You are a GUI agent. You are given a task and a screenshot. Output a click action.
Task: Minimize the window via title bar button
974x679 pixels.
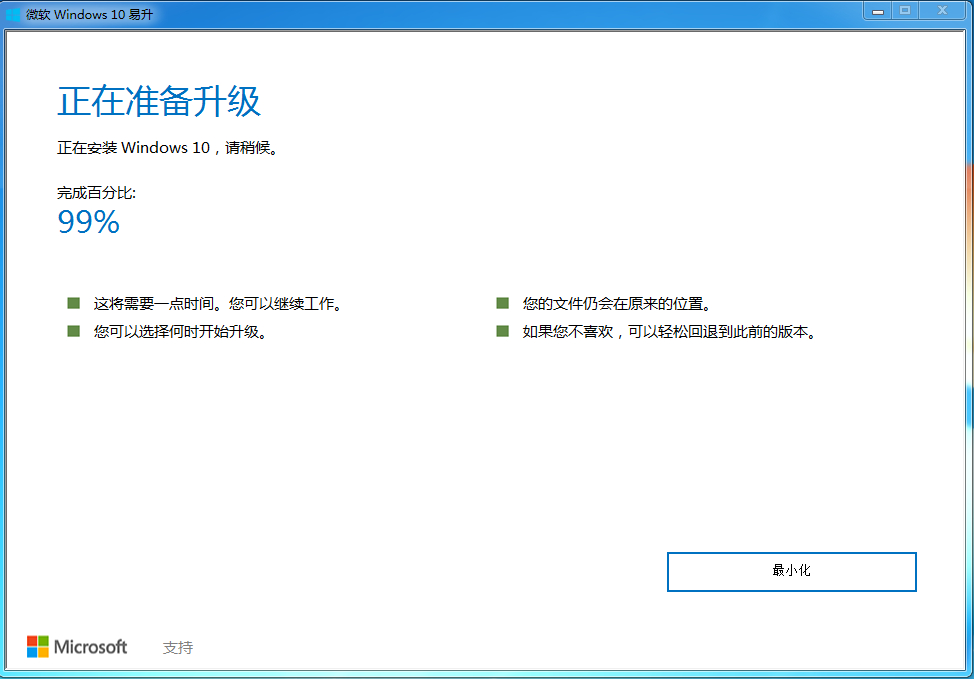pyautogui.click(x=878, y=11)
